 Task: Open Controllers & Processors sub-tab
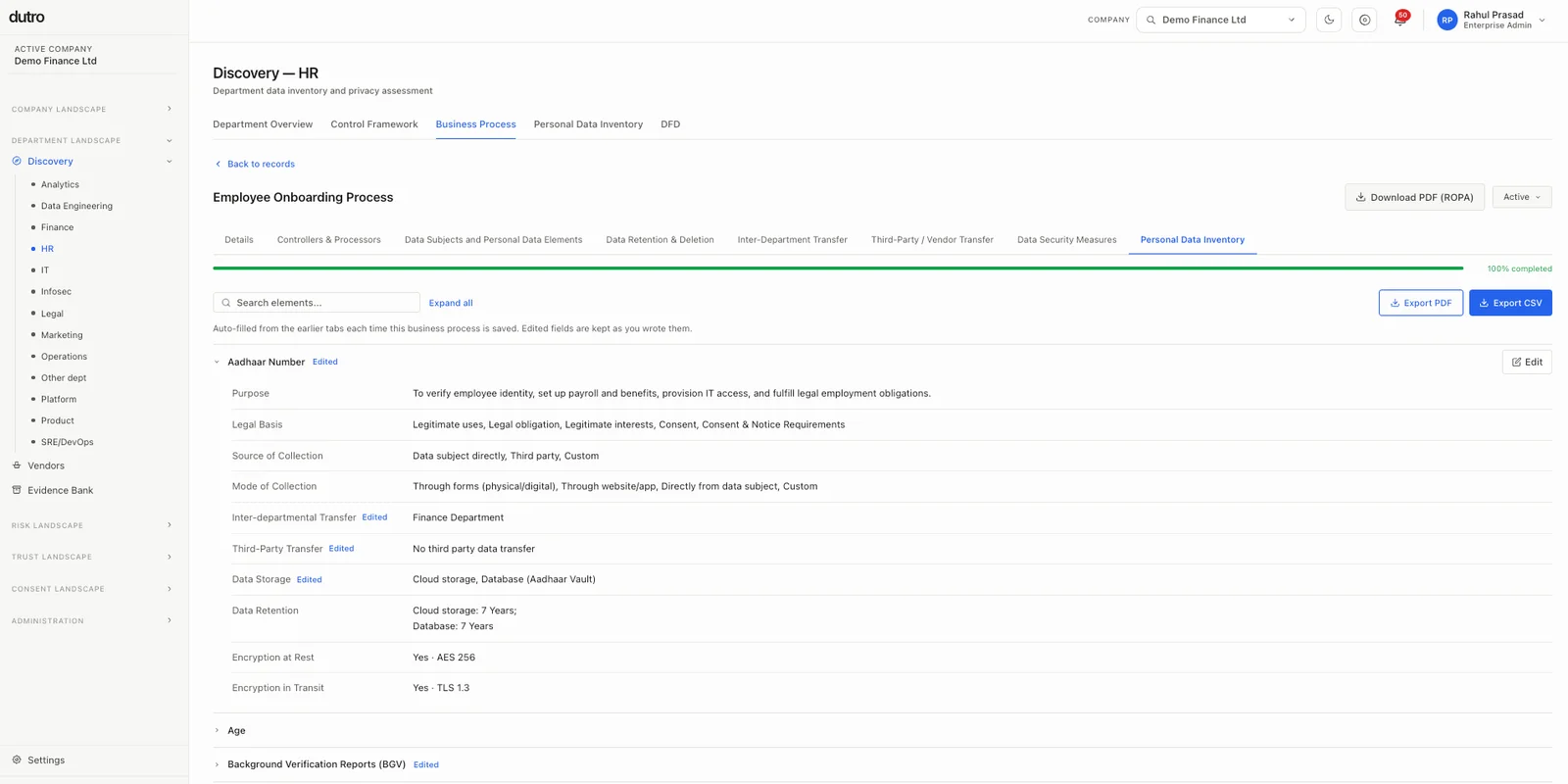329,239
